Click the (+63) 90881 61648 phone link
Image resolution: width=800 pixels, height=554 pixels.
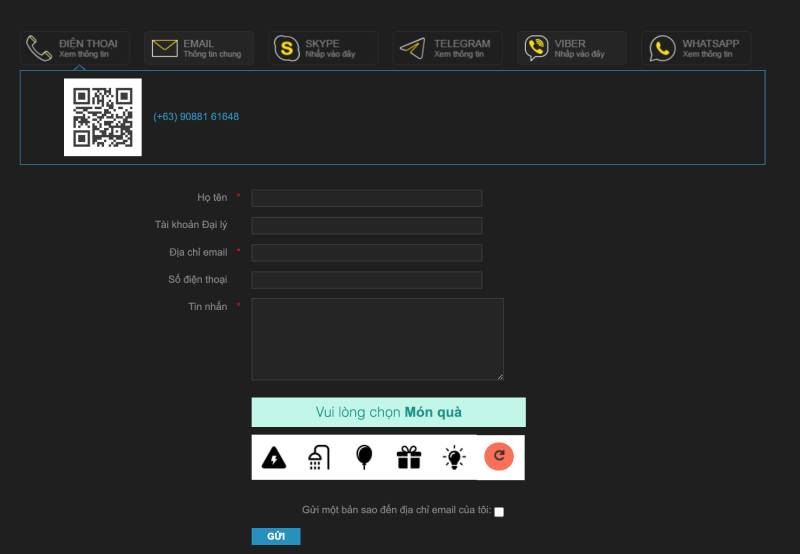tap(196, 117)
